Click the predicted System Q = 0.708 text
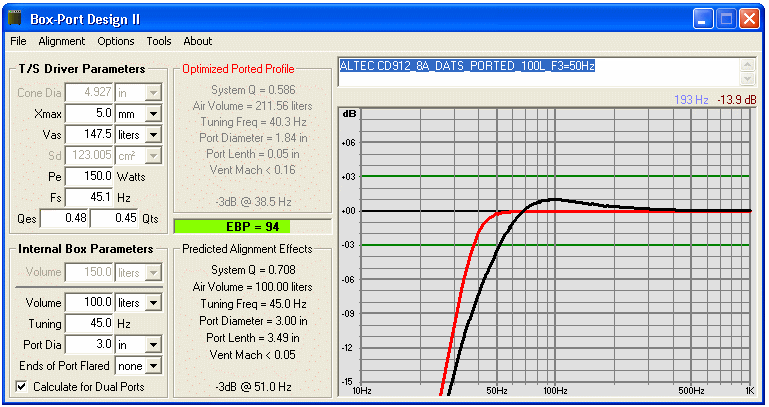The image size is (769, 407). pos(253,270)
